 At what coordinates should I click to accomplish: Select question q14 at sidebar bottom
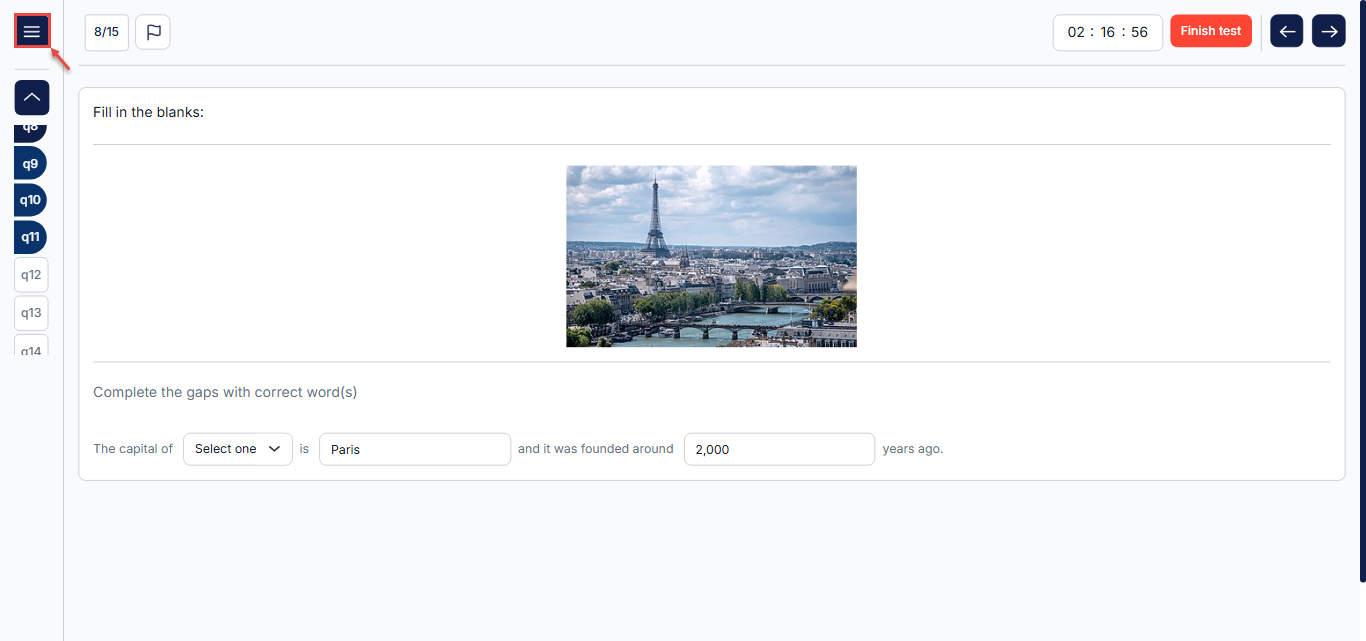pos(31,348)
